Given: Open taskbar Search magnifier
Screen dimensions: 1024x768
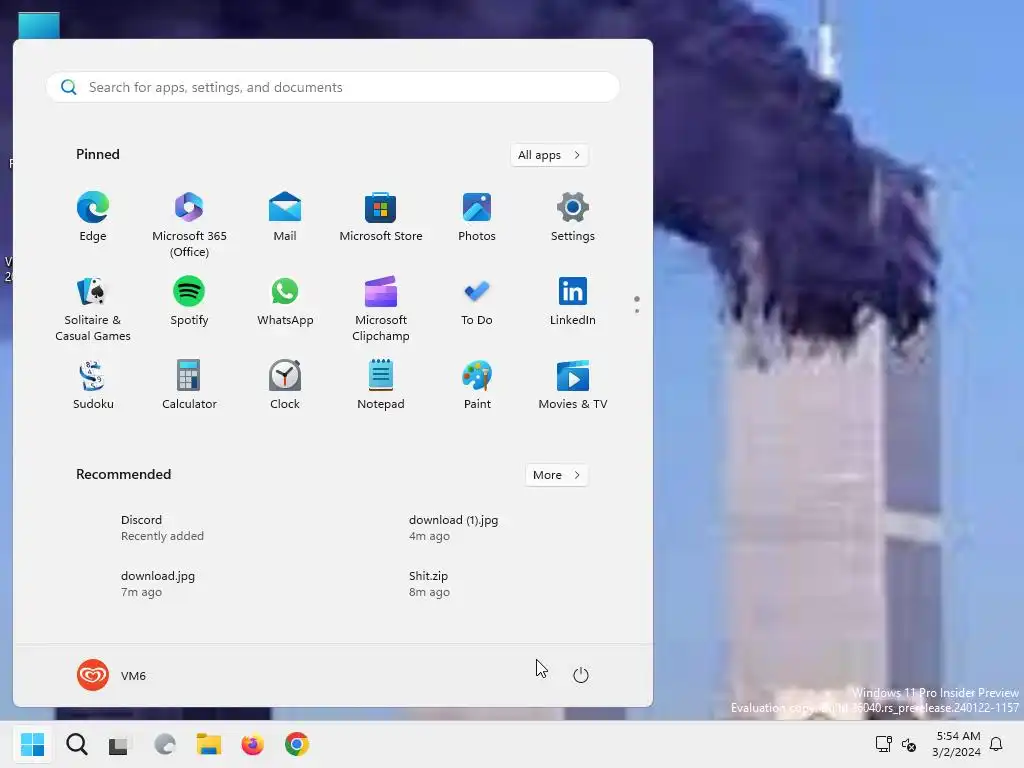Looking at the screenshot, I should [76, 744].
